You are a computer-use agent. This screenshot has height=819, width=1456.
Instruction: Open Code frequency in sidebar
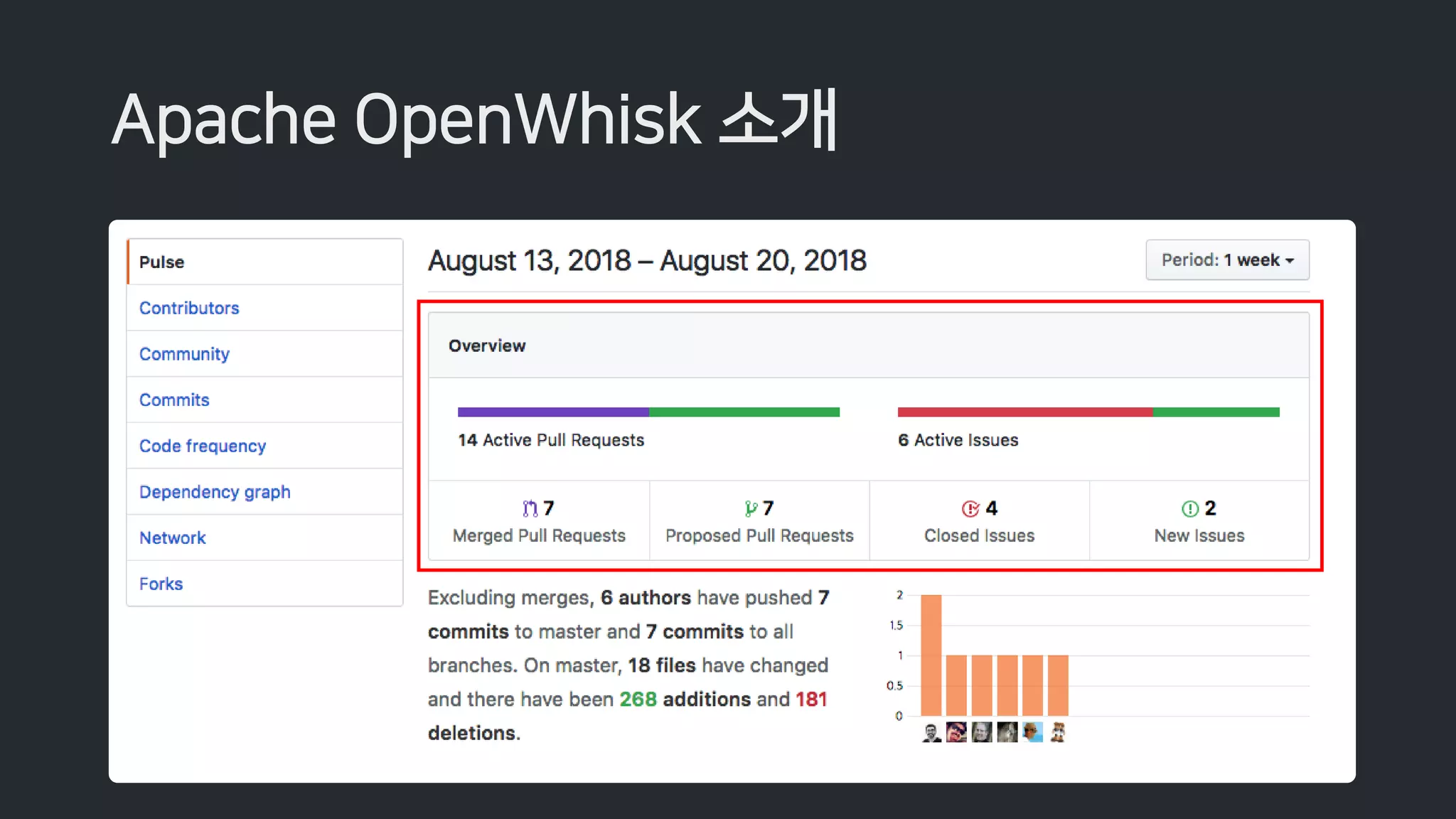click(x=203, y=446)
